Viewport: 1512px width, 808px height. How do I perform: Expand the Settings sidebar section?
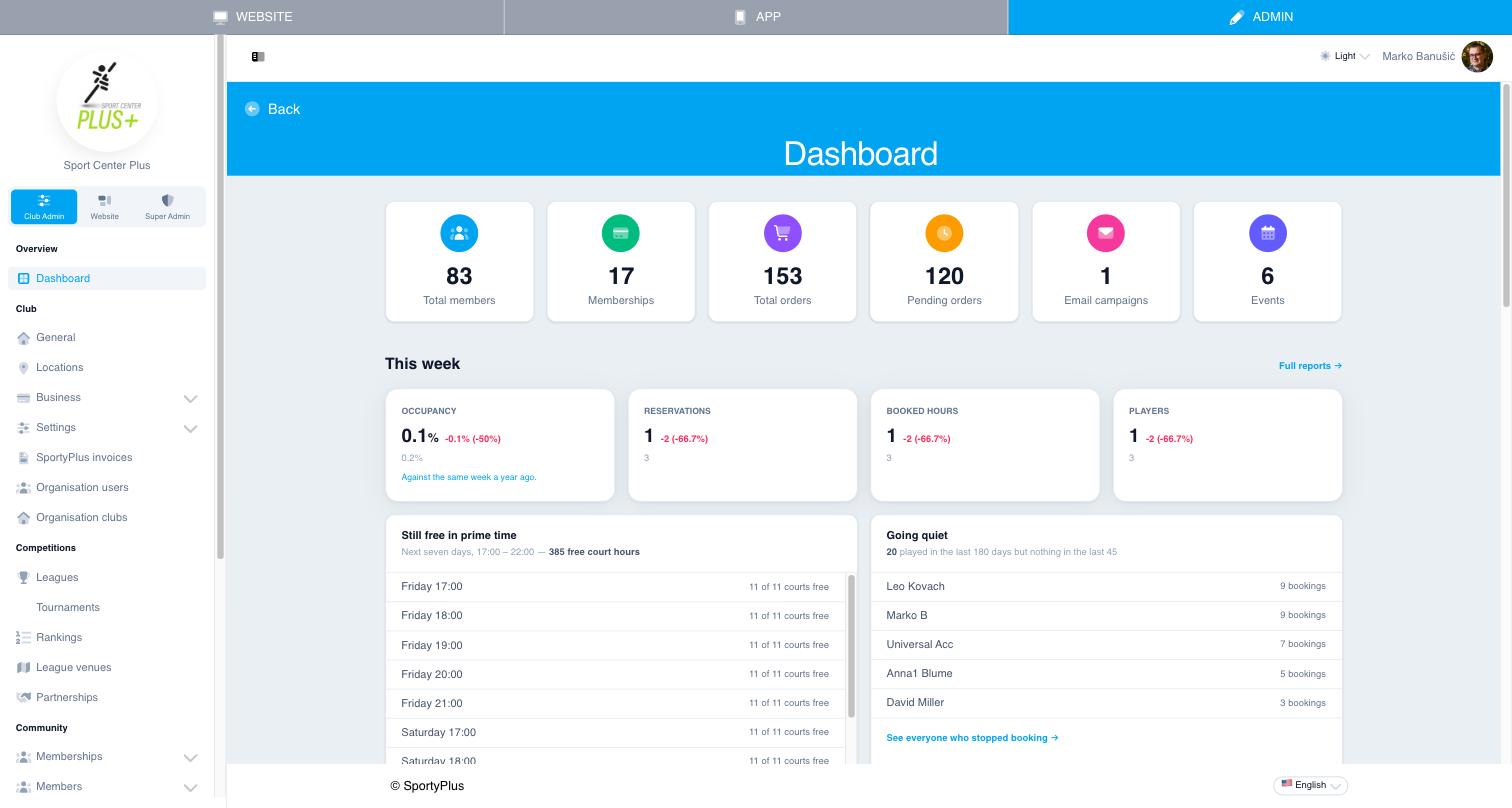(107, 428)
